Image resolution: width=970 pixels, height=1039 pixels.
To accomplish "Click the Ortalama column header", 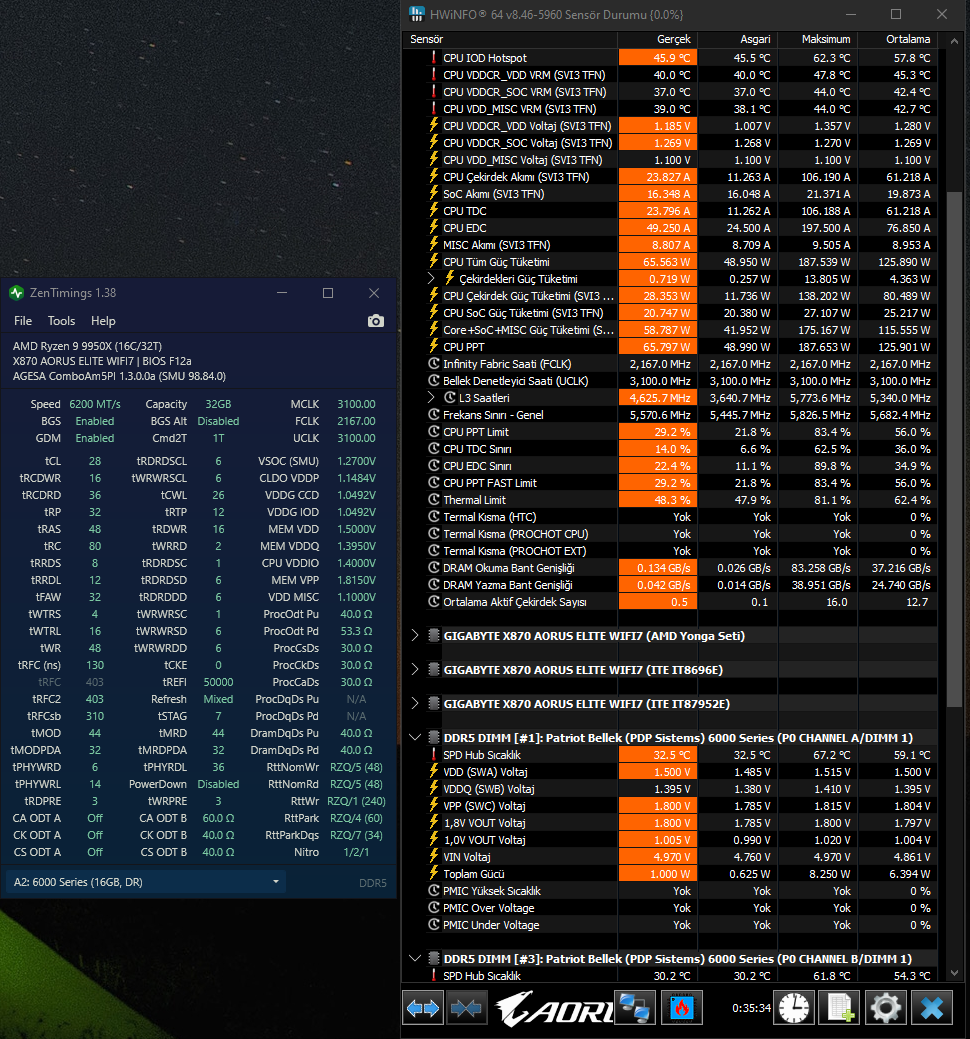I will pos(897,39).
